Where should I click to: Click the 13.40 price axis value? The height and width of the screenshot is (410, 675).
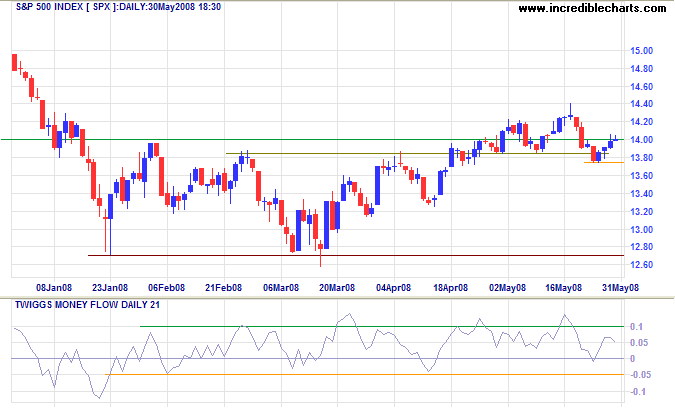[641, 194]
